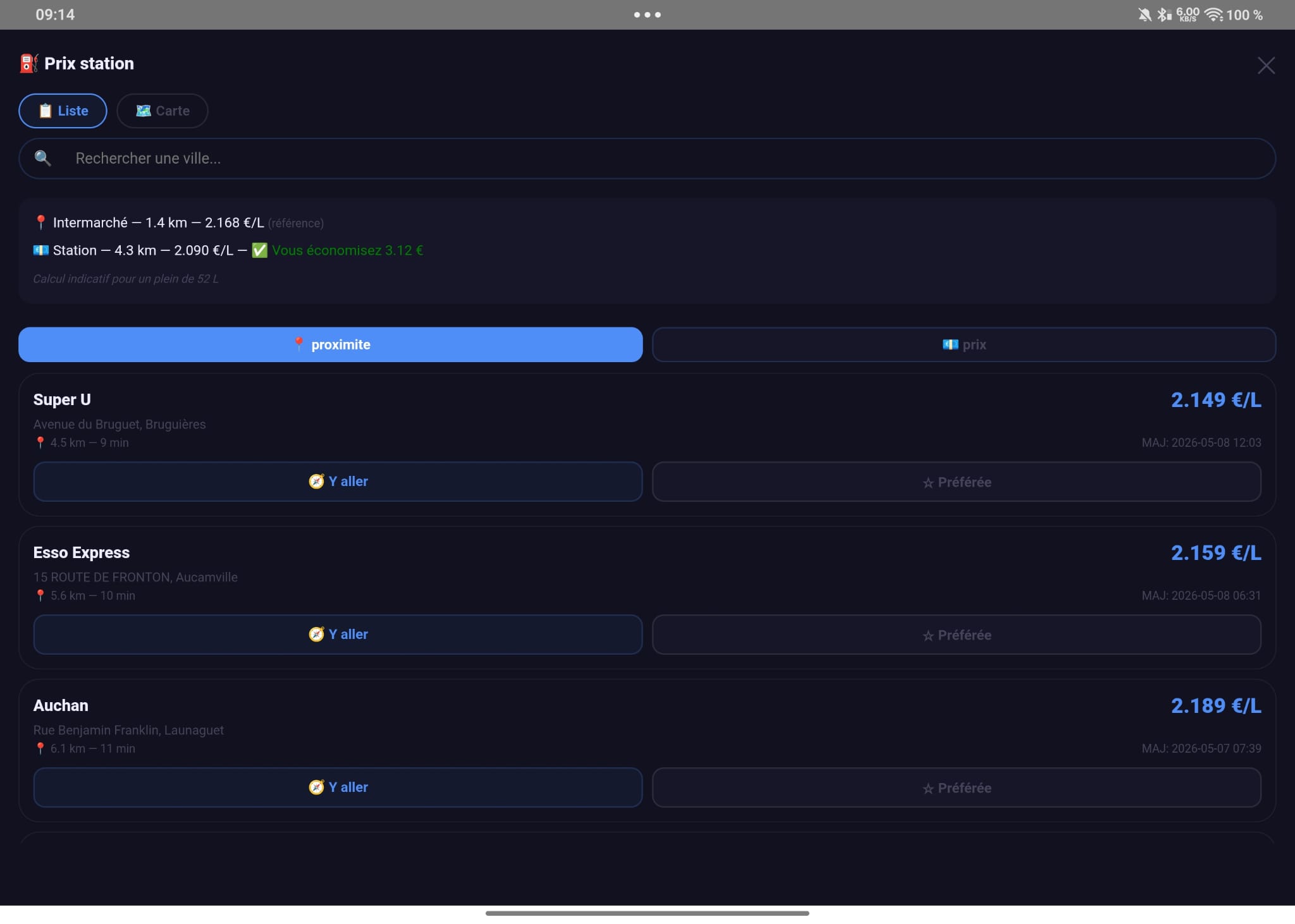This screenshot has width=1295, height=924.
Task: Click the green checkmark before Vous économisez
Action: (x=259, y=250)
